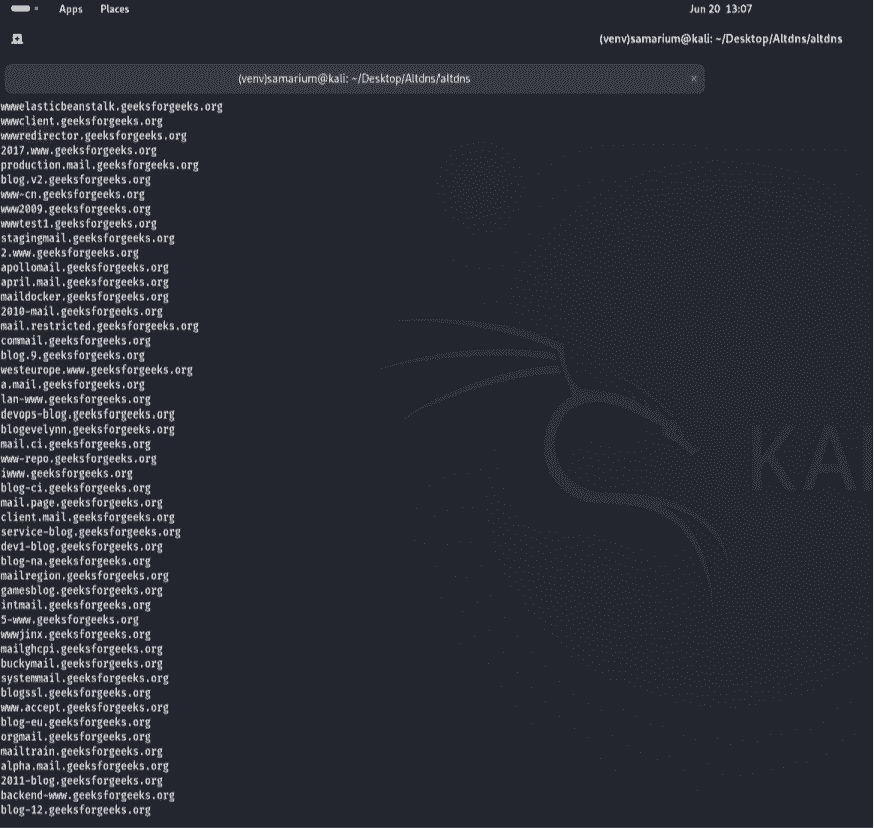Image resolution: width=874 pixels, height=828 pixels.
Task: Click apollomail.geeksforgeeks.org line
Action: click(85, 268)
